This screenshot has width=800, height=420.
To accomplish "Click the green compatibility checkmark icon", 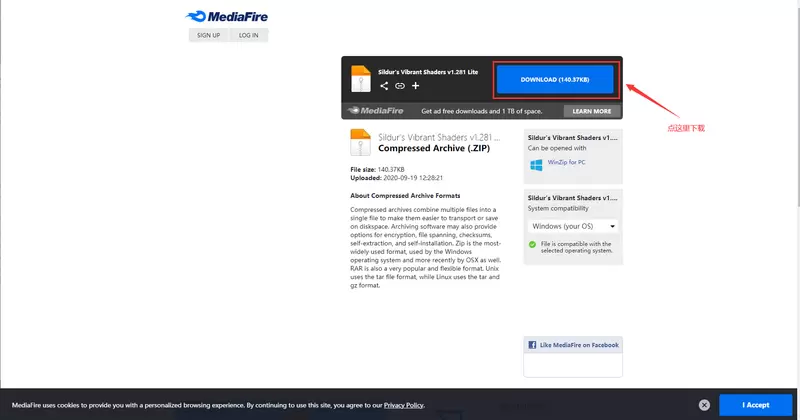I will 532,244.
